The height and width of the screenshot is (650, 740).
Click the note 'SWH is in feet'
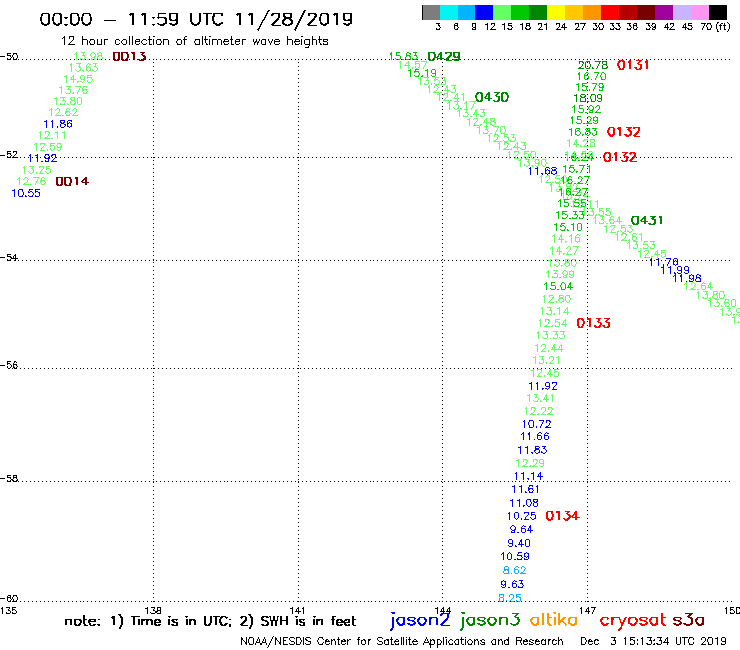308,621
